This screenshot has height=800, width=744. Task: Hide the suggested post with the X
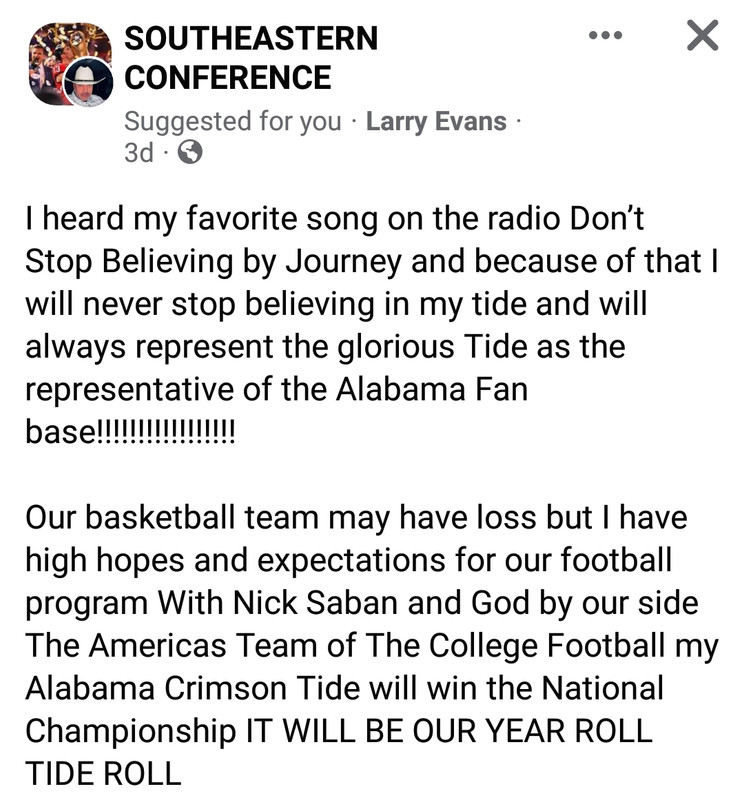703,35
